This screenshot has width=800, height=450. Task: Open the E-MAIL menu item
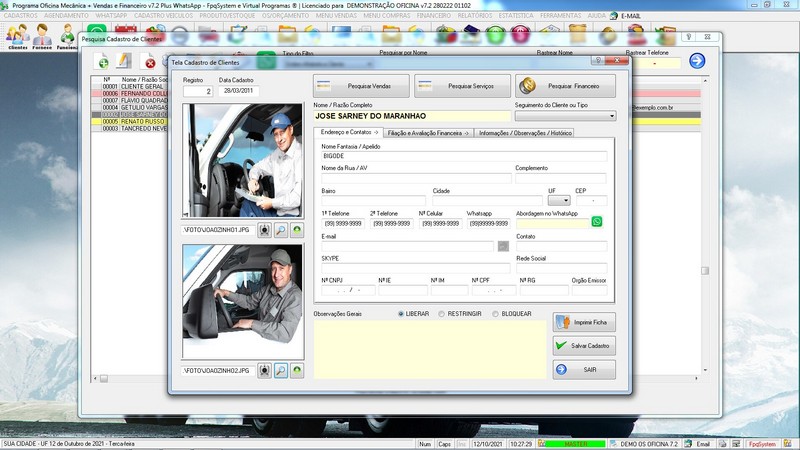pyautogui.click(x=632, y=17)
